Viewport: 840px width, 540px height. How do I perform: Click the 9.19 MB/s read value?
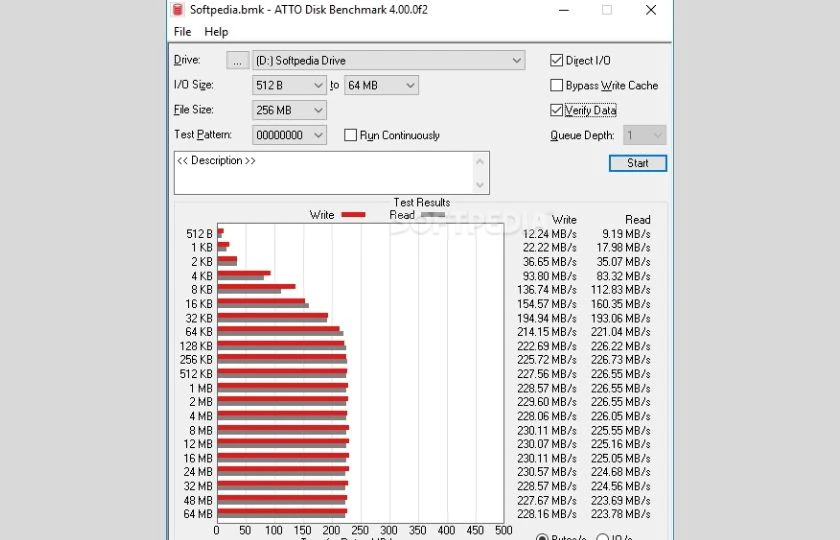coord(626,234)
